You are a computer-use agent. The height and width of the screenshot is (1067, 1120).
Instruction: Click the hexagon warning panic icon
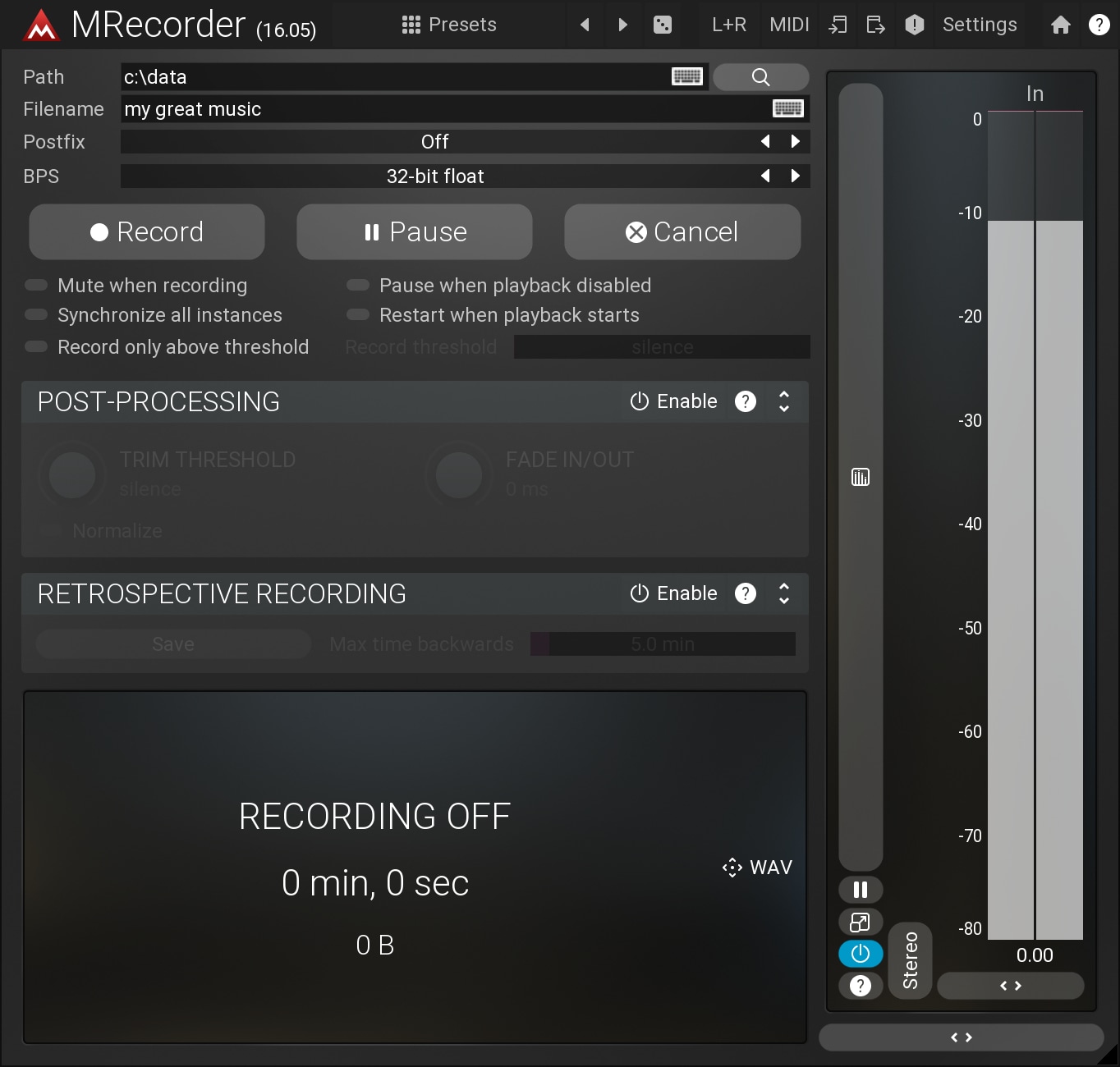[915, 25]
